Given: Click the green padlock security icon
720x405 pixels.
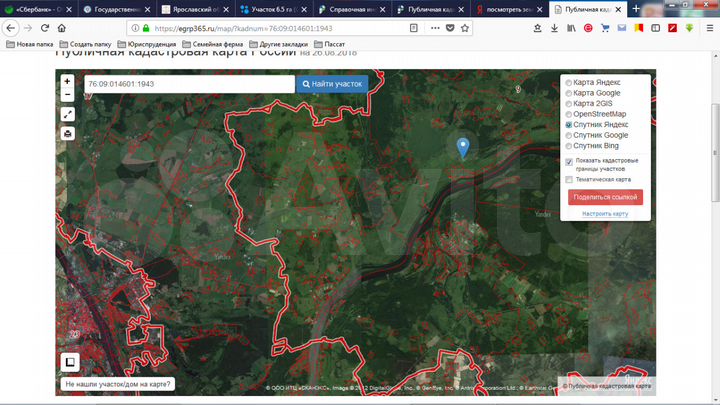Looking at the screenshot, I should click(x=146, y=28).
